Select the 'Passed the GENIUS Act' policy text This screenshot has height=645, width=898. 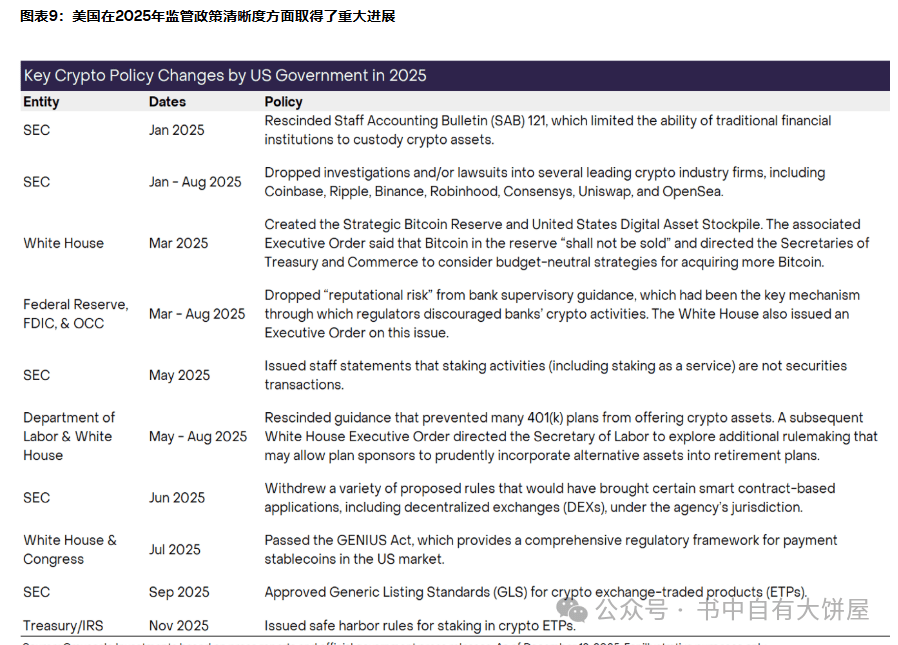click(x=551, y=550)
